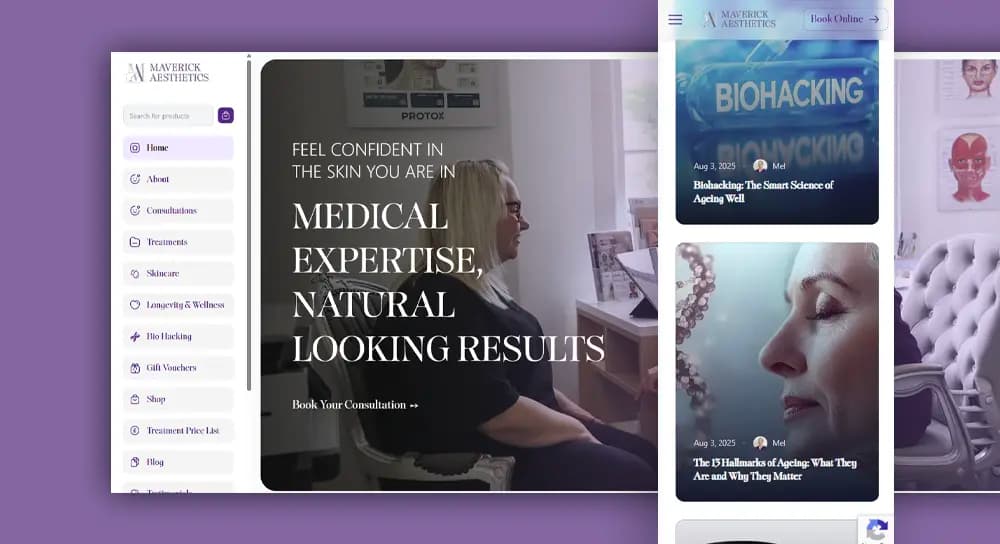The width and height of the screenshot is (1000, 544).
Task: Open the Treatments menu item
Action: tap(178, 242)
